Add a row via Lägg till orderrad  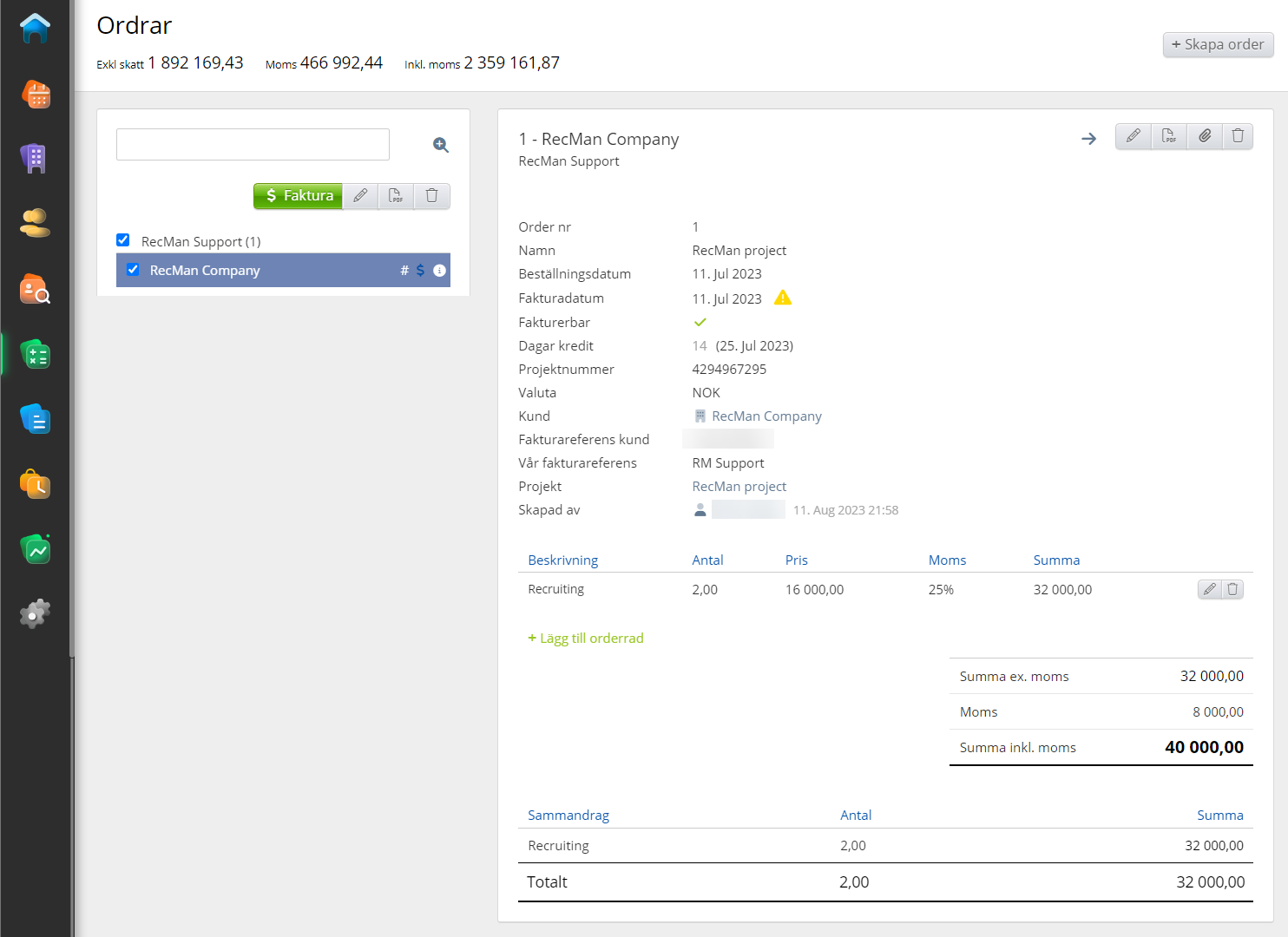pos(586,639)
